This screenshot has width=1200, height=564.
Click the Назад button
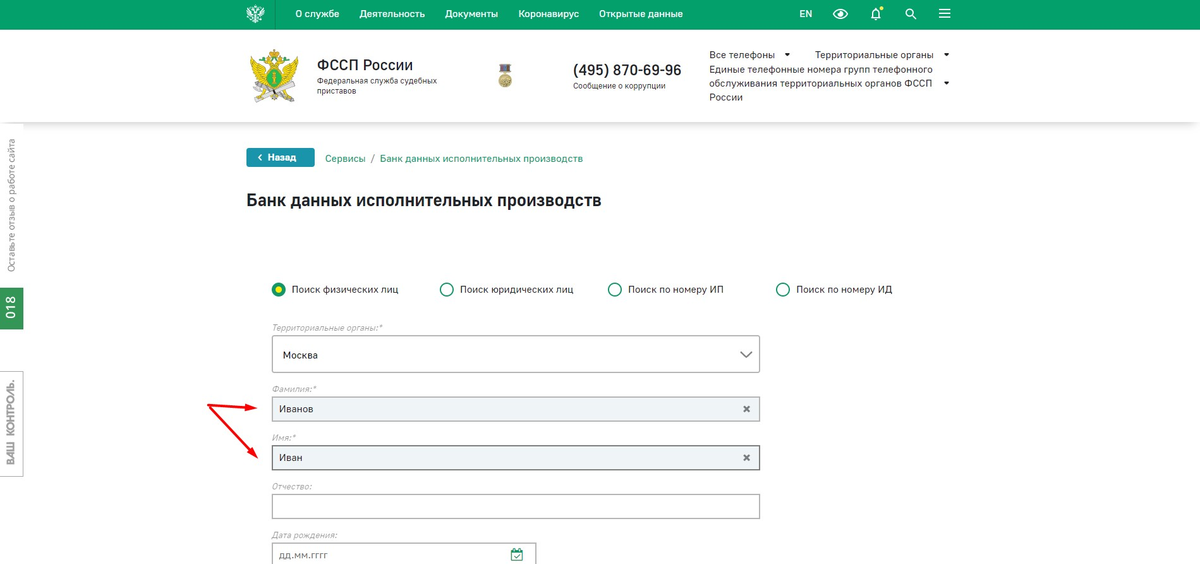280,158
